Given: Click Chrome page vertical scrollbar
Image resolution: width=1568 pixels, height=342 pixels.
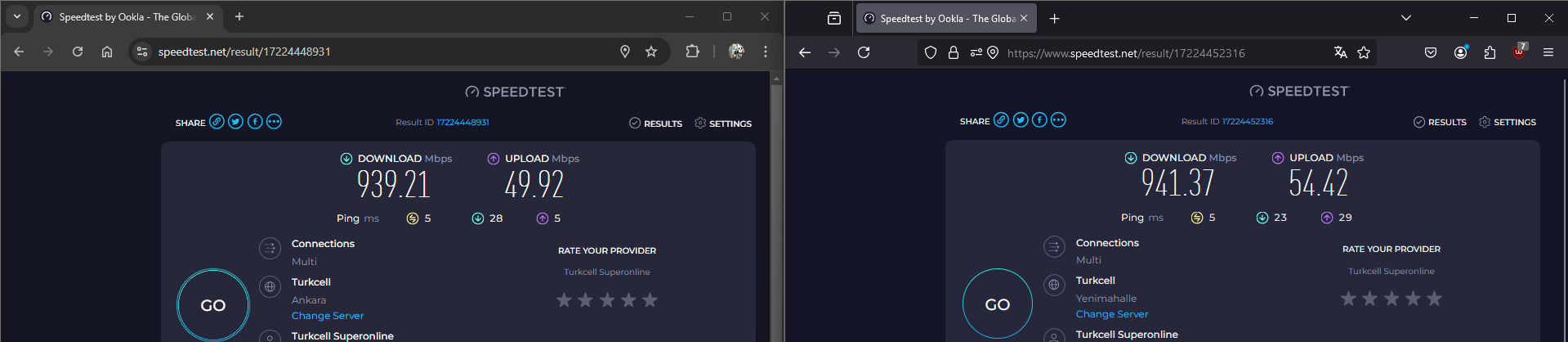Looking at the screenshot, I should point(776,207).
